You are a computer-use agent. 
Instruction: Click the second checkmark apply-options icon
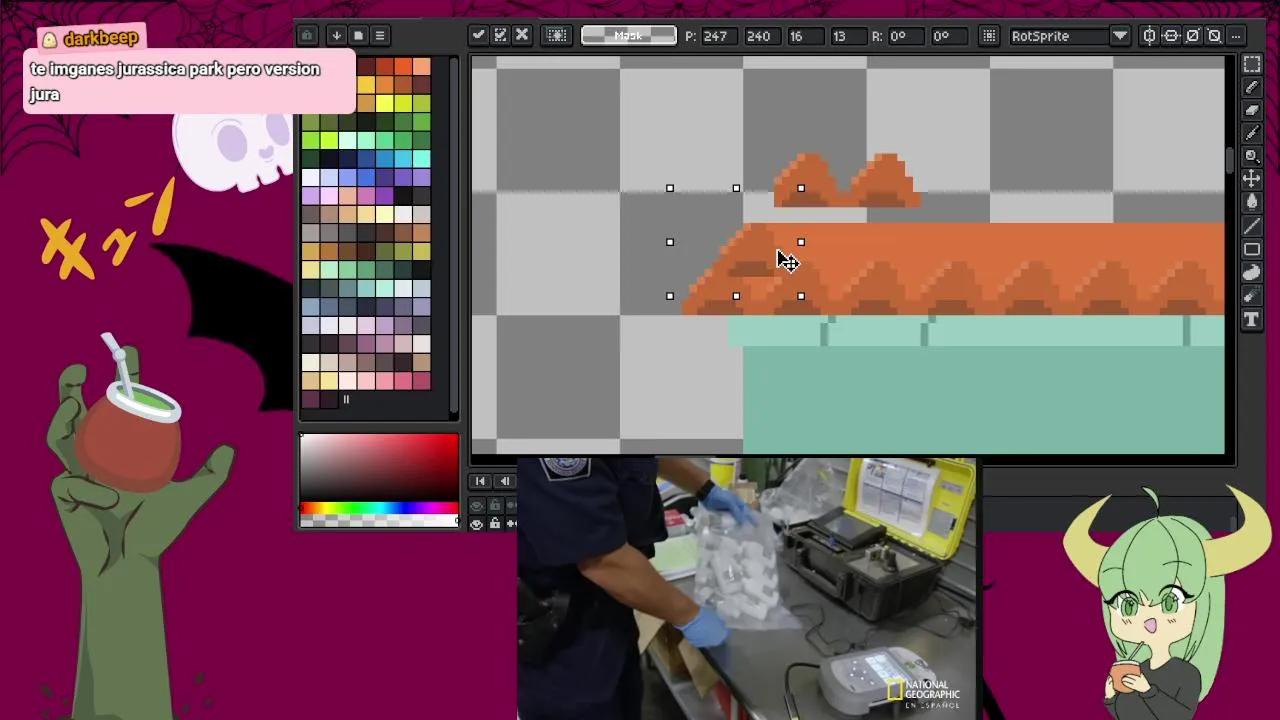pos(500,36)
